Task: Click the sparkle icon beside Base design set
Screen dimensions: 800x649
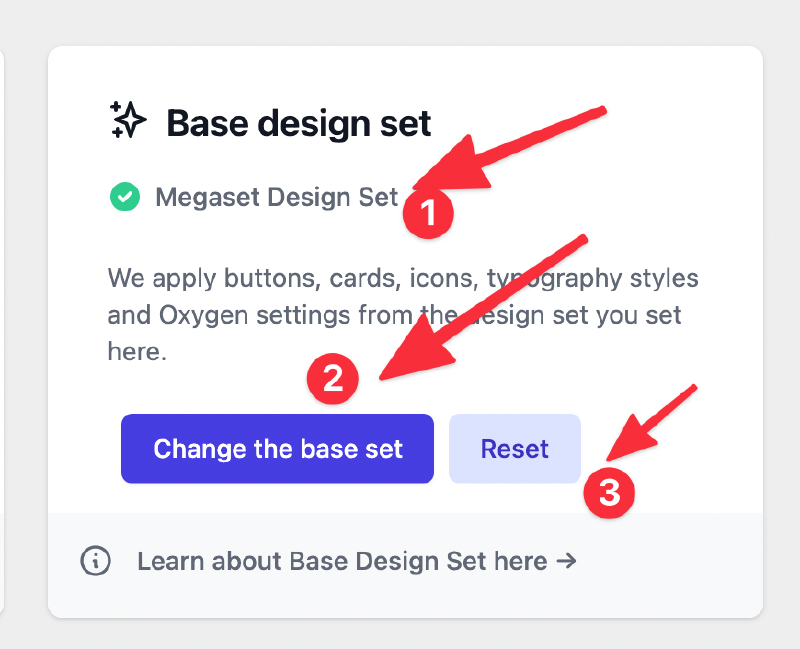Action: pyautogui.click(x=128, y=122)
